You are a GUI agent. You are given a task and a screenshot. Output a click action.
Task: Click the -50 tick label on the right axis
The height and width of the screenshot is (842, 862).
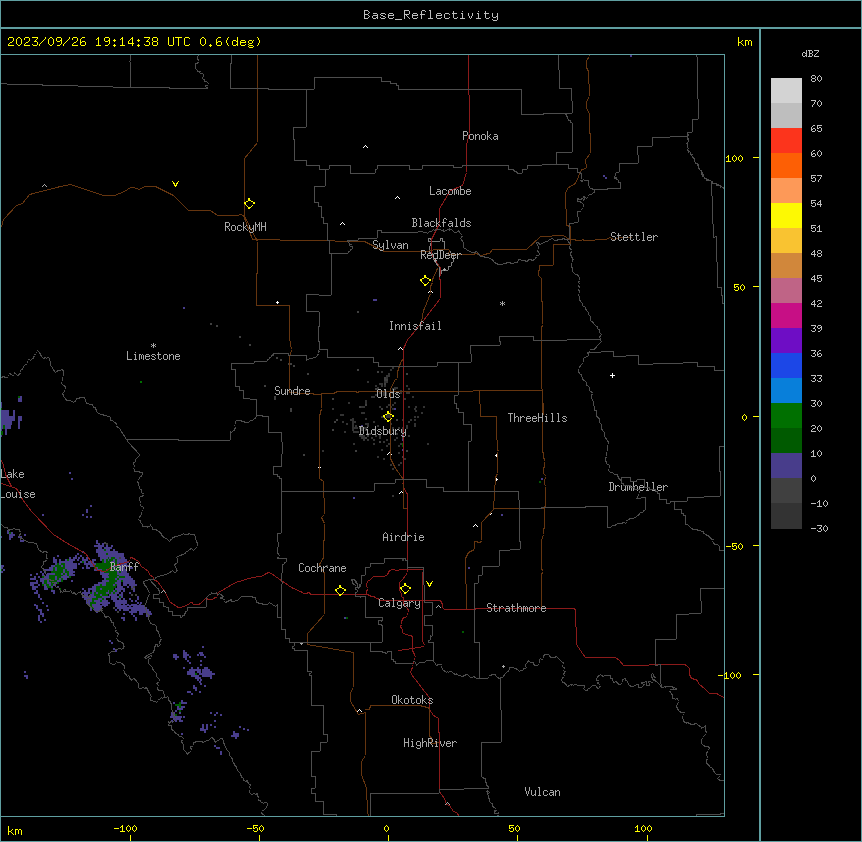click(x=734, y=546)
